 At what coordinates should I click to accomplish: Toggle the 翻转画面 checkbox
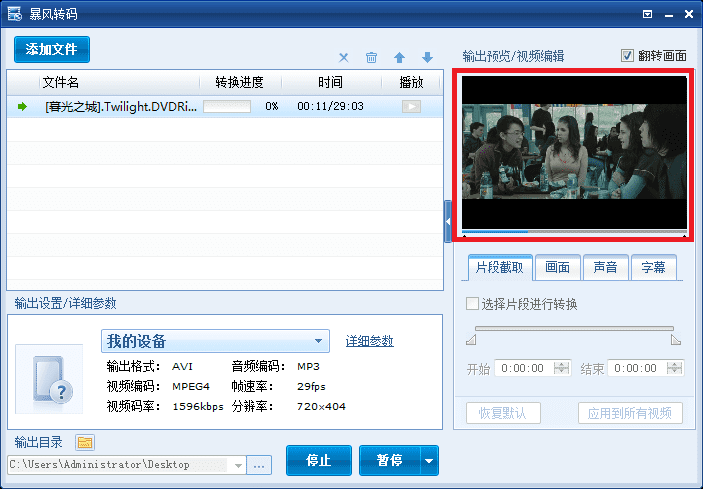click(x=627, y=56)
